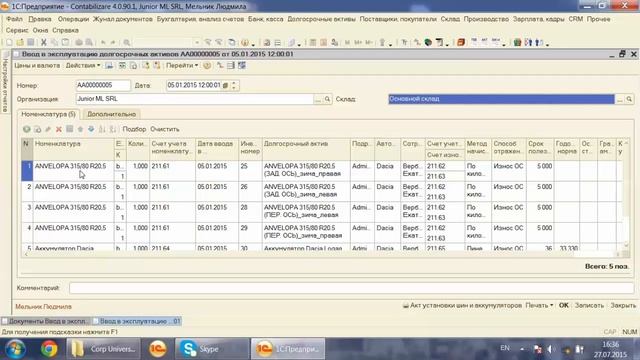Add a new row with the green plus icon
Viewport: 640px width, 360px height.
(27, 129)
